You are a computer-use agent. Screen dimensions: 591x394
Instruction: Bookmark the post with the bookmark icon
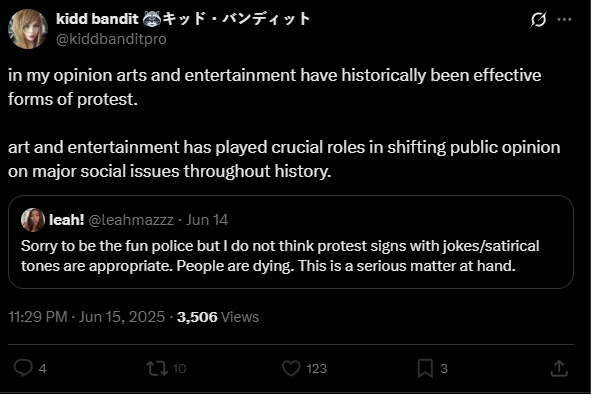point(425,368)
